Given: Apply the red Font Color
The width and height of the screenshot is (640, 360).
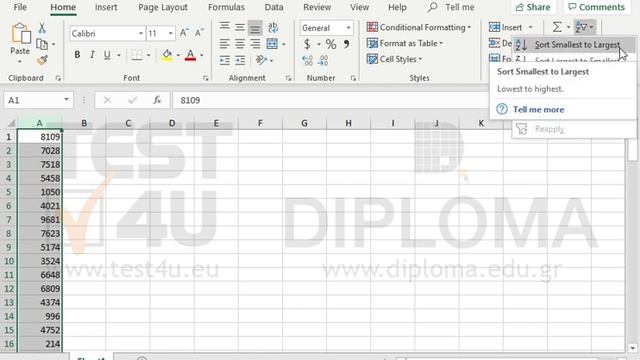Looking at the screenshot, I should coord(190,55).
